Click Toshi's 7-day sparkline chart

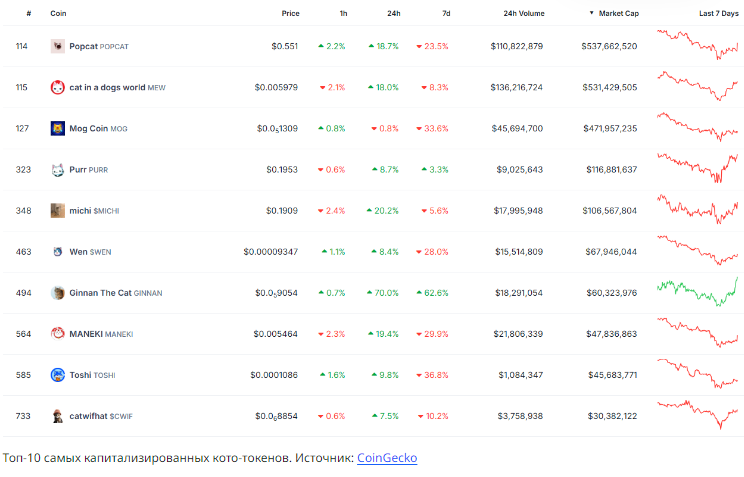pyautogui.click(x=698, y=374)
